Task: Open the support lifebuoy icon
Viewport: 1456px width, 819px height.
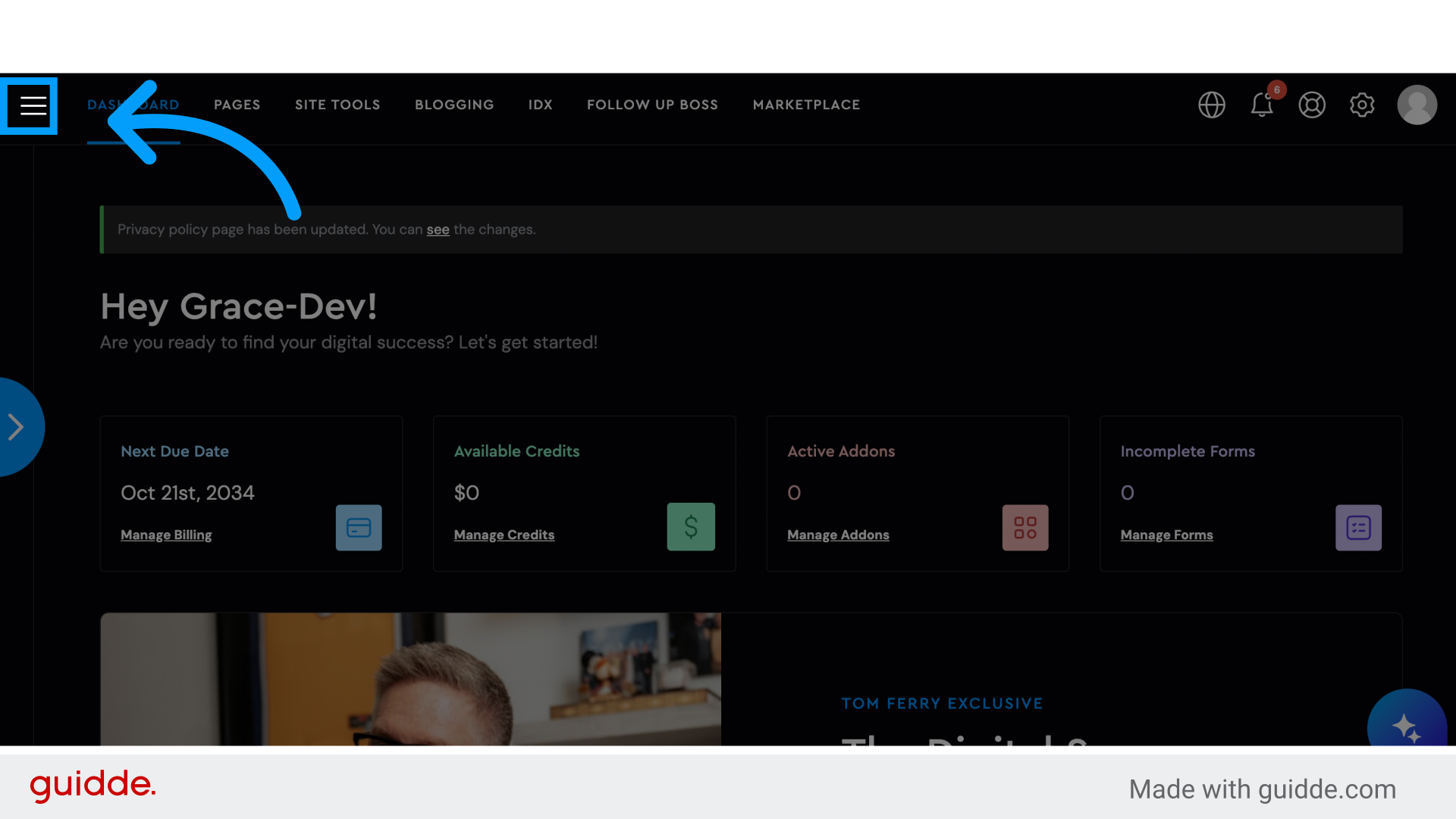Action: [x=1312, y=105]
